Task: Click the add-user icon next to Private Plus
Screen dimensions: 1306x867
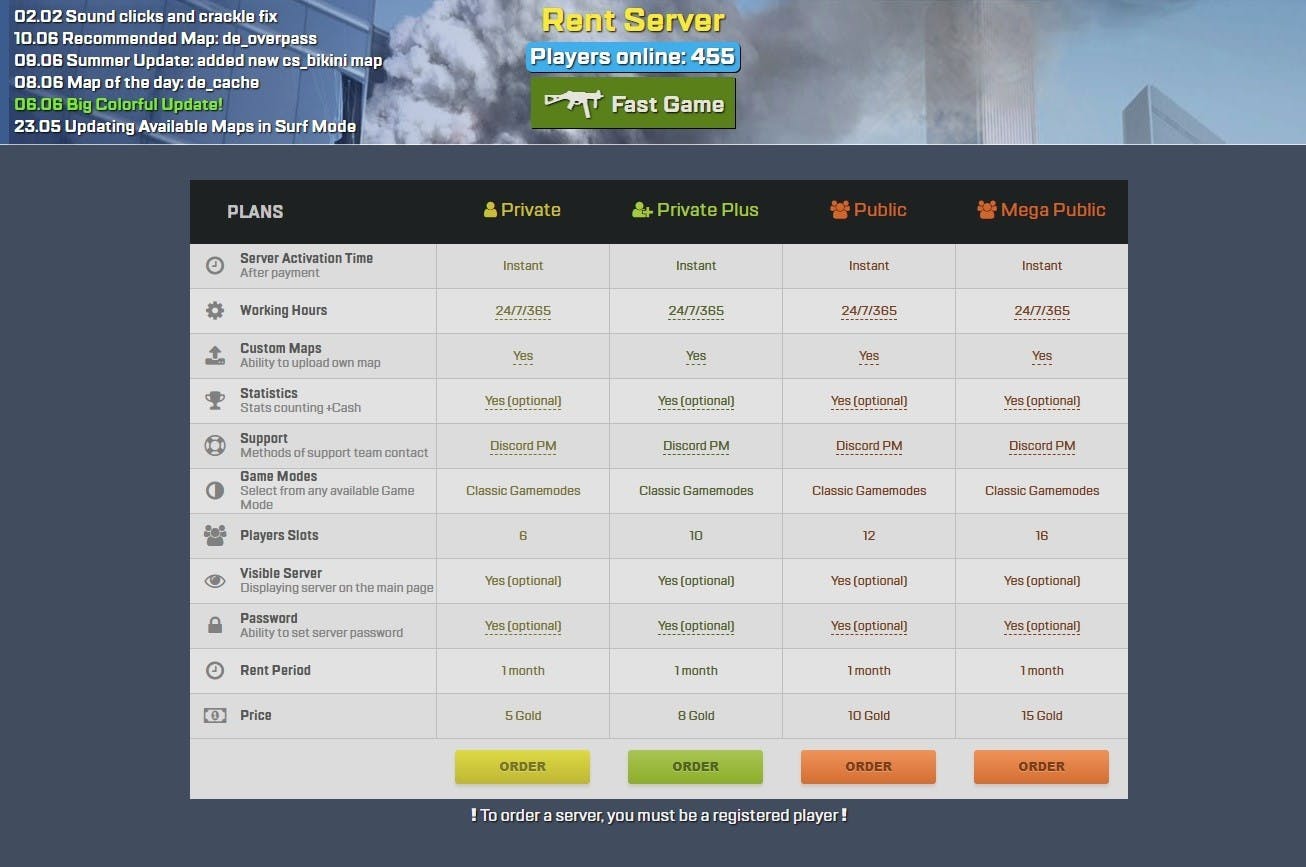Action: [642, 210]
